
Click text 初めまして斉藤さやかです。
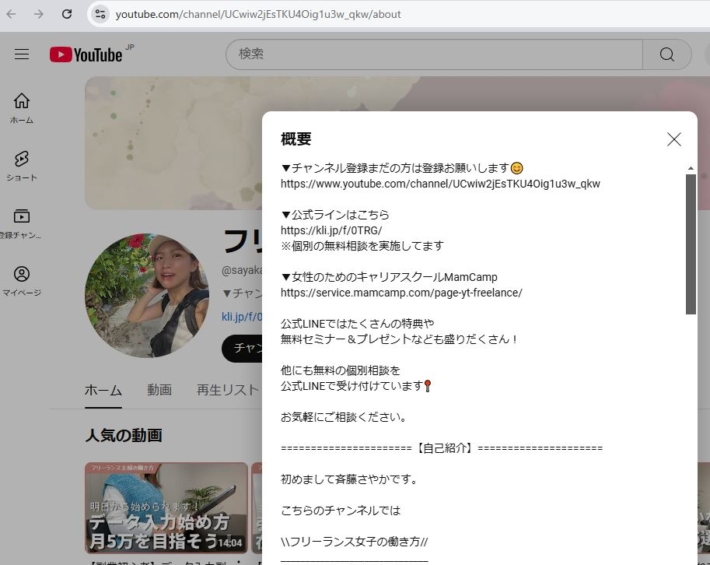pyautogui.click(x=350, y=479)
